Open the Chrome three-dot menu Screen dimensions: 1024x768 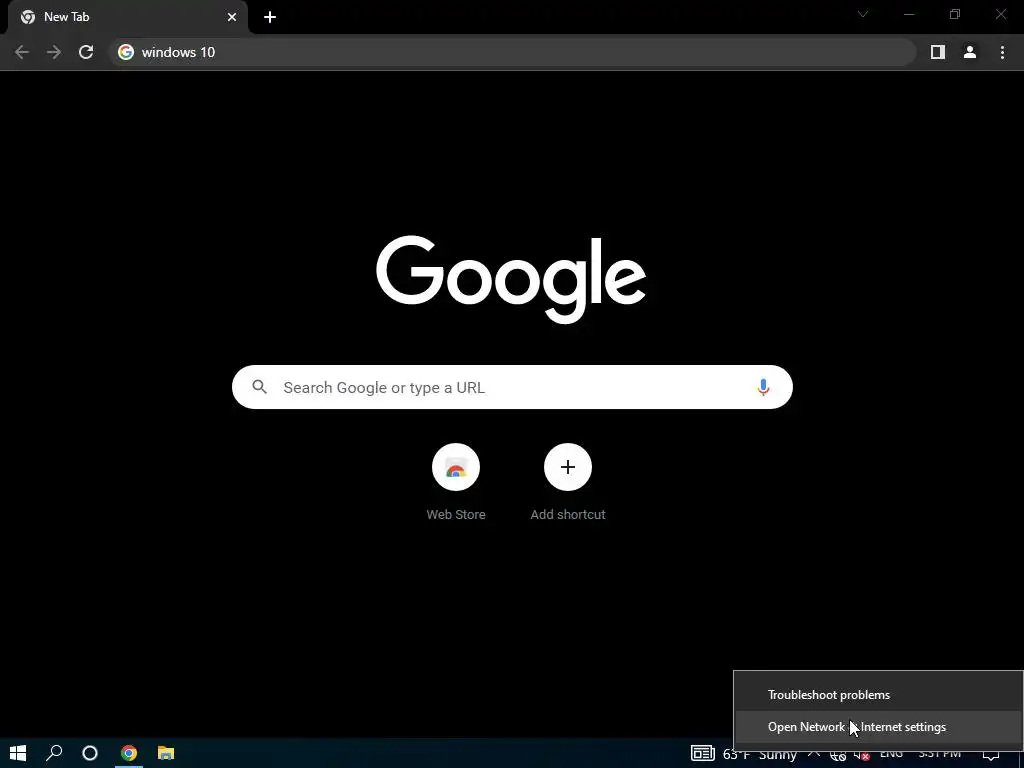(1002, 52)
